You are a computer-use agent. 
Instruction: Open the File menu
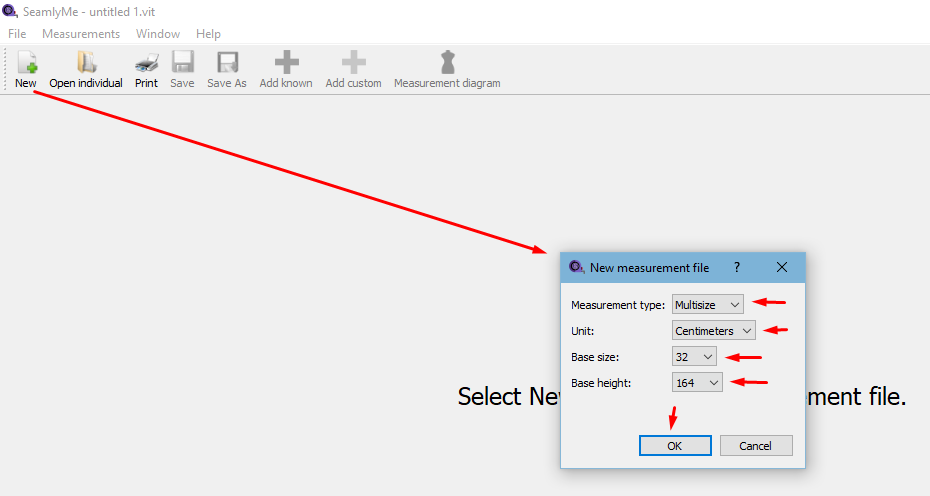pos(17,34)
